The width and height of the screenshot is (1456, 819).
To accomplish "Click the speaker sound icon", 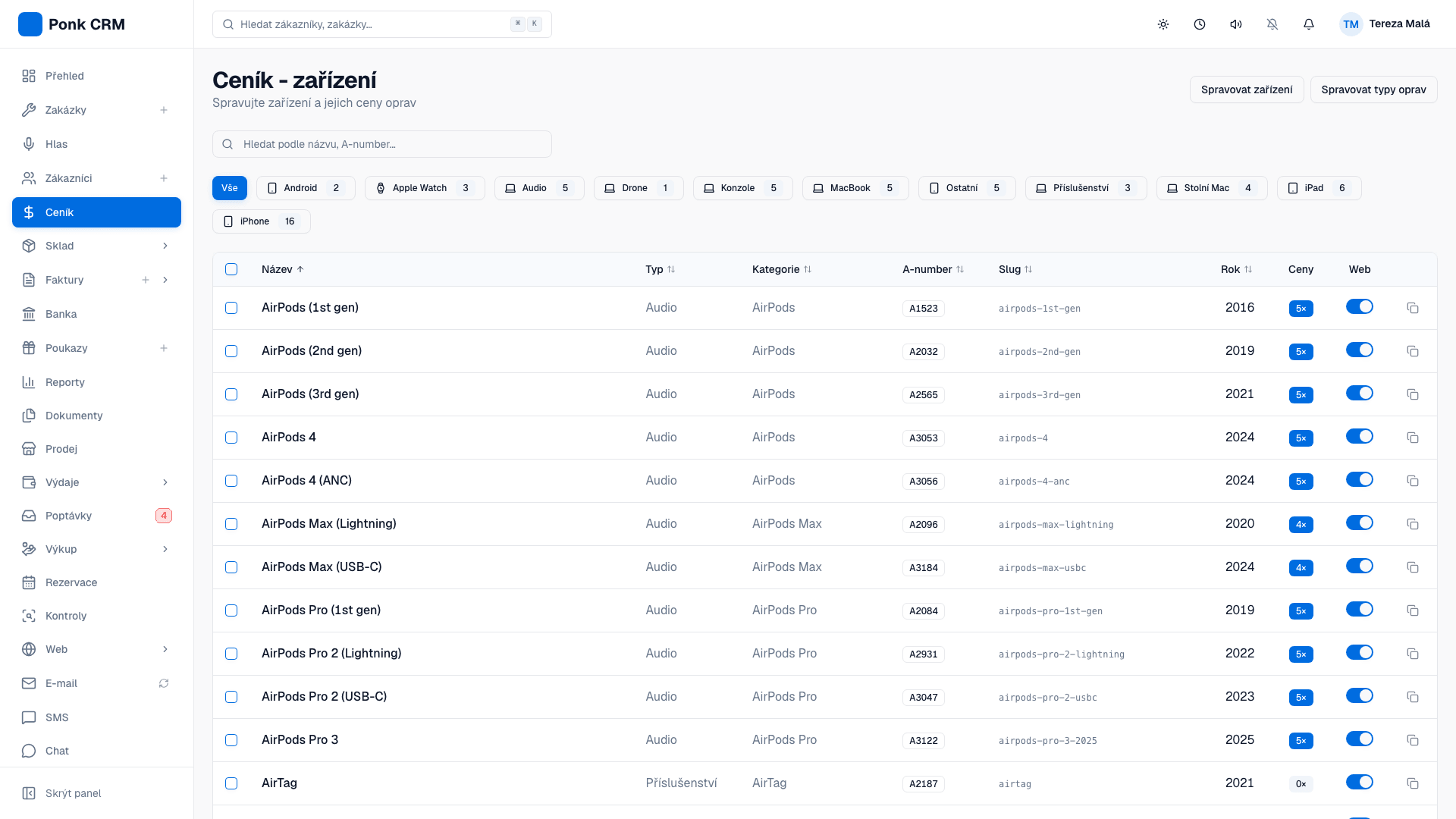I will (x=1236, y=24).
